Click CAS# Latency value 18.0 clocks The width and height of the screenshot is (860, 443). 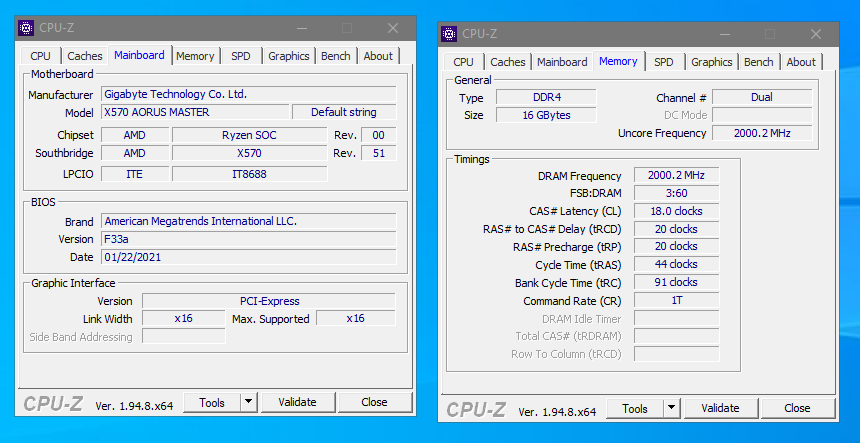pos(676,211)
